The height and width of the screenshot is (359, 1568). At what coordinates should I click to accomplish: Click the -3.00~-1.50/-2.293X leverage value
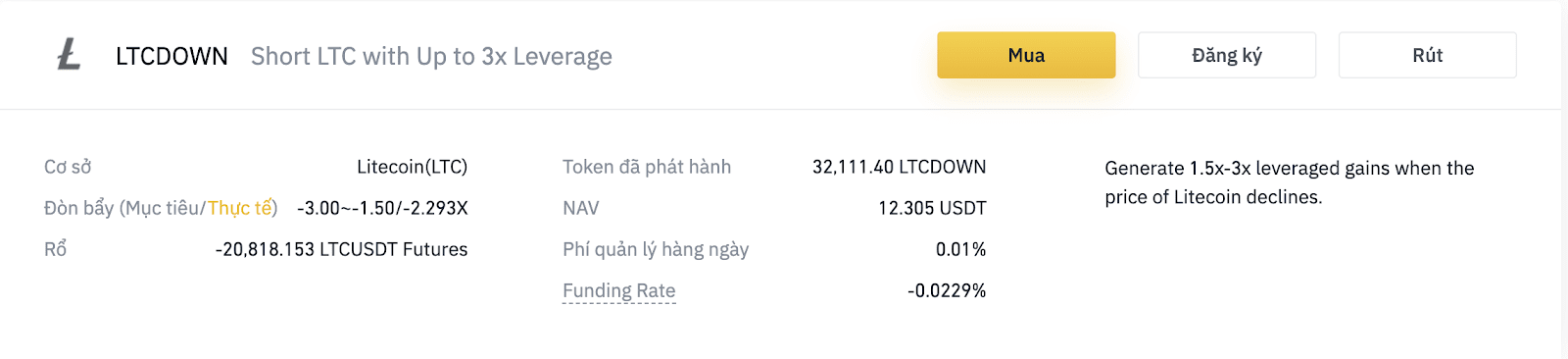(382, 208)
